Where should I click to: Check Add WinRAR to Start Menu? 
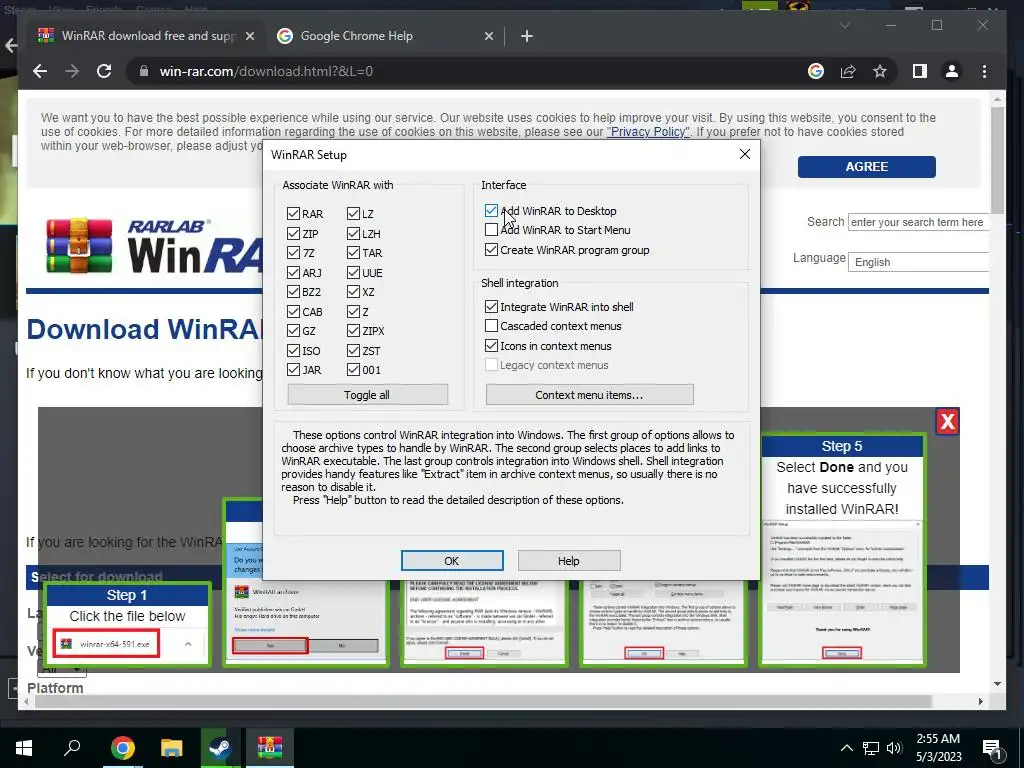(x=491, y=230)
